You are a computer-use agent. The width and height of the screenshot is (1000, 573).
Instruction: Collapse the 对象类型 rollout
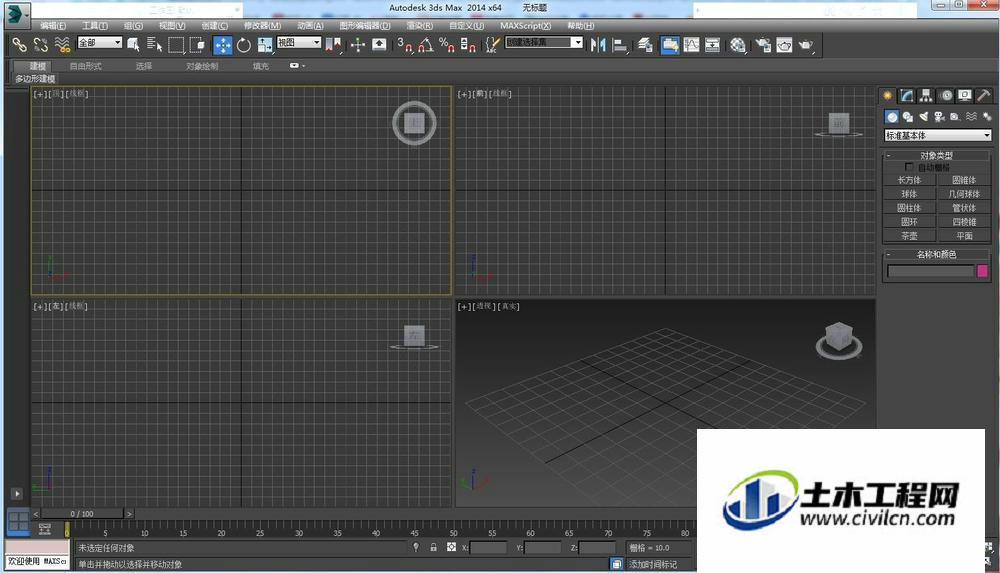937,155
